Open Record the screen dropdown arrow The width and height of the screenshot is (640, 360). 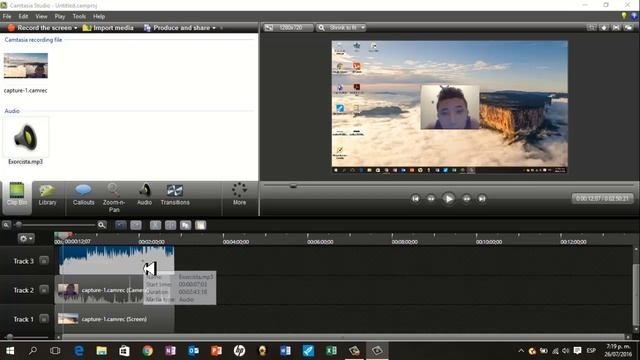click(76, 28)
